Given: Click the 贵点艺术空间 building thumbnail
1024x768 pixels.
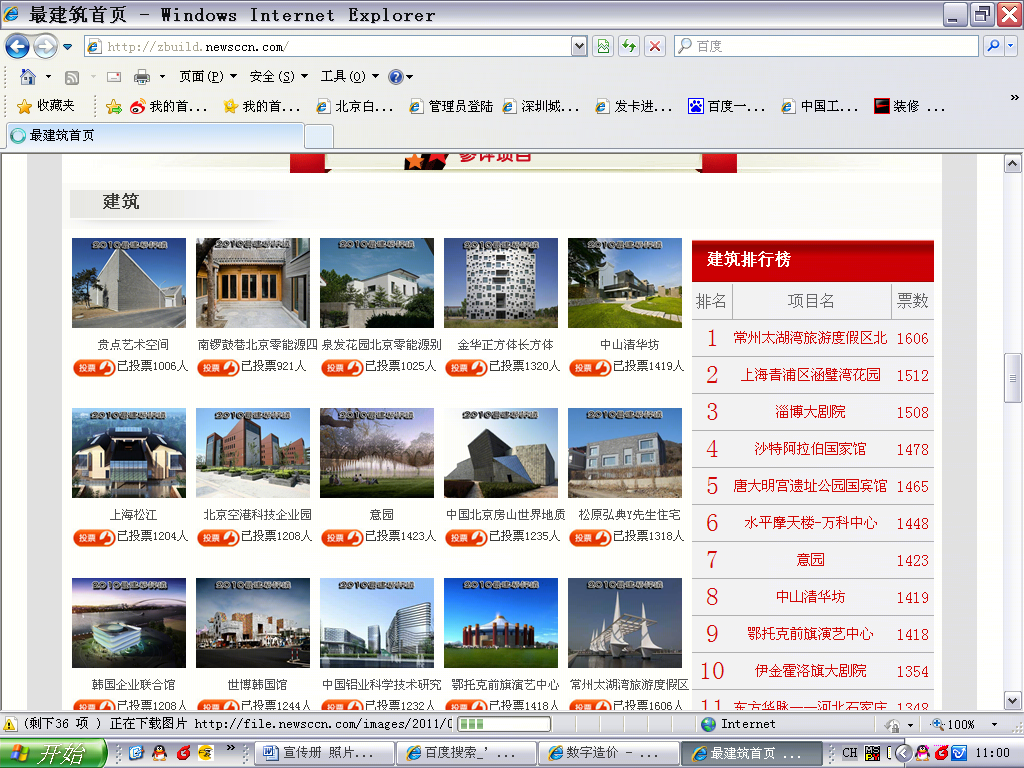Looking at the screenshot, I should tap(129, 283).
